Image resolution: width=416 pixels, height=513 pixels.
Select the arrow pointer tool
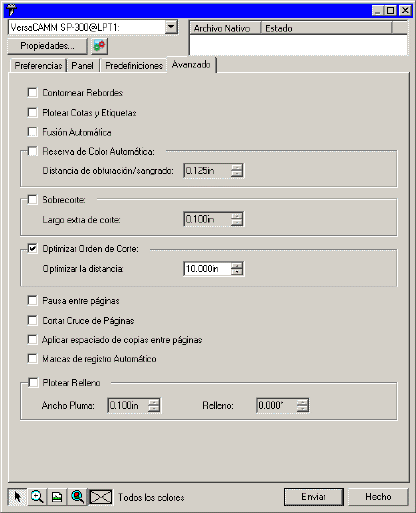[x=17, y=497]
